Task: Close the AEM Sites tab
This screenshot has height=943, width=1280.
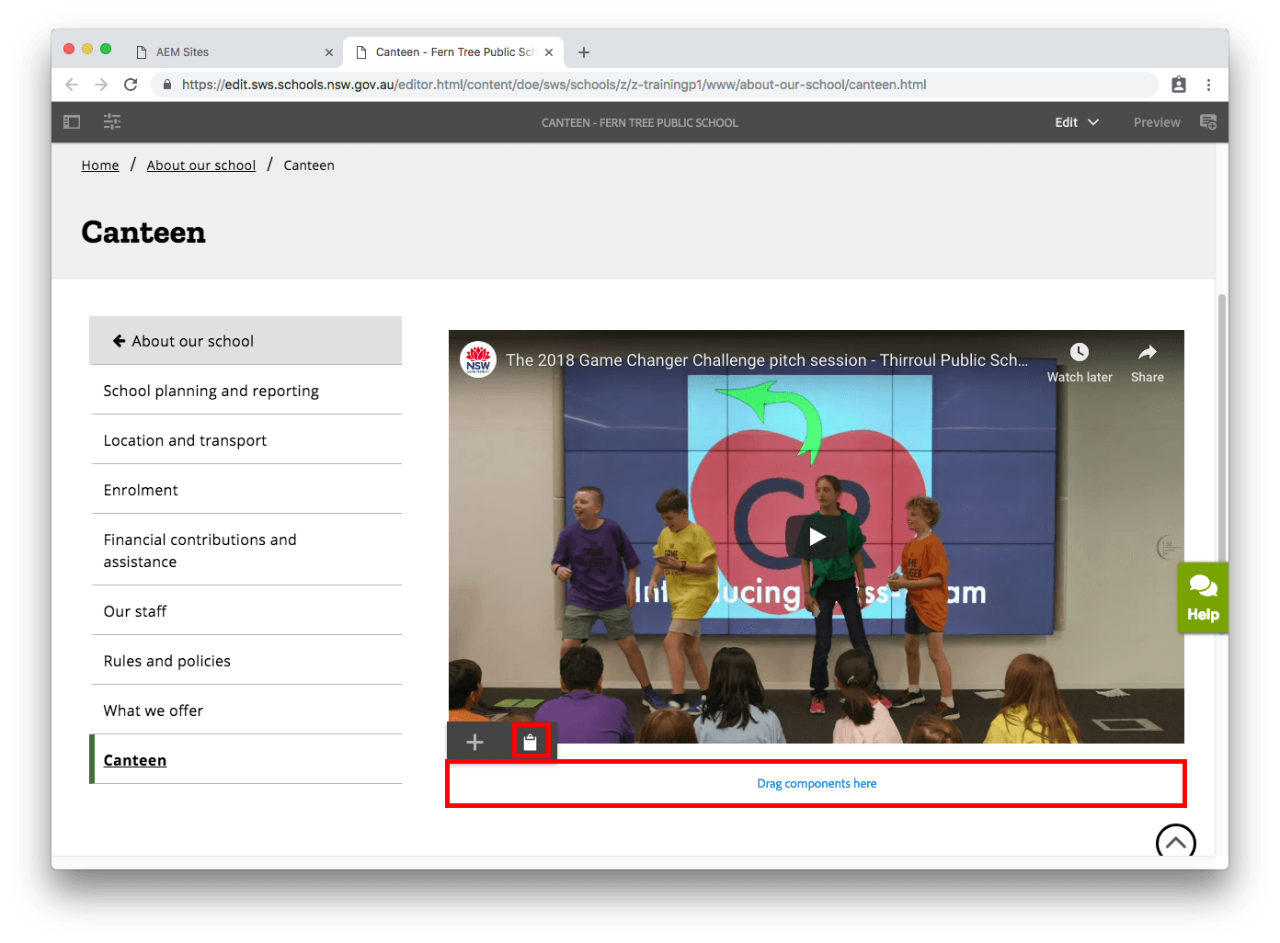Action: tap(329, 52)
